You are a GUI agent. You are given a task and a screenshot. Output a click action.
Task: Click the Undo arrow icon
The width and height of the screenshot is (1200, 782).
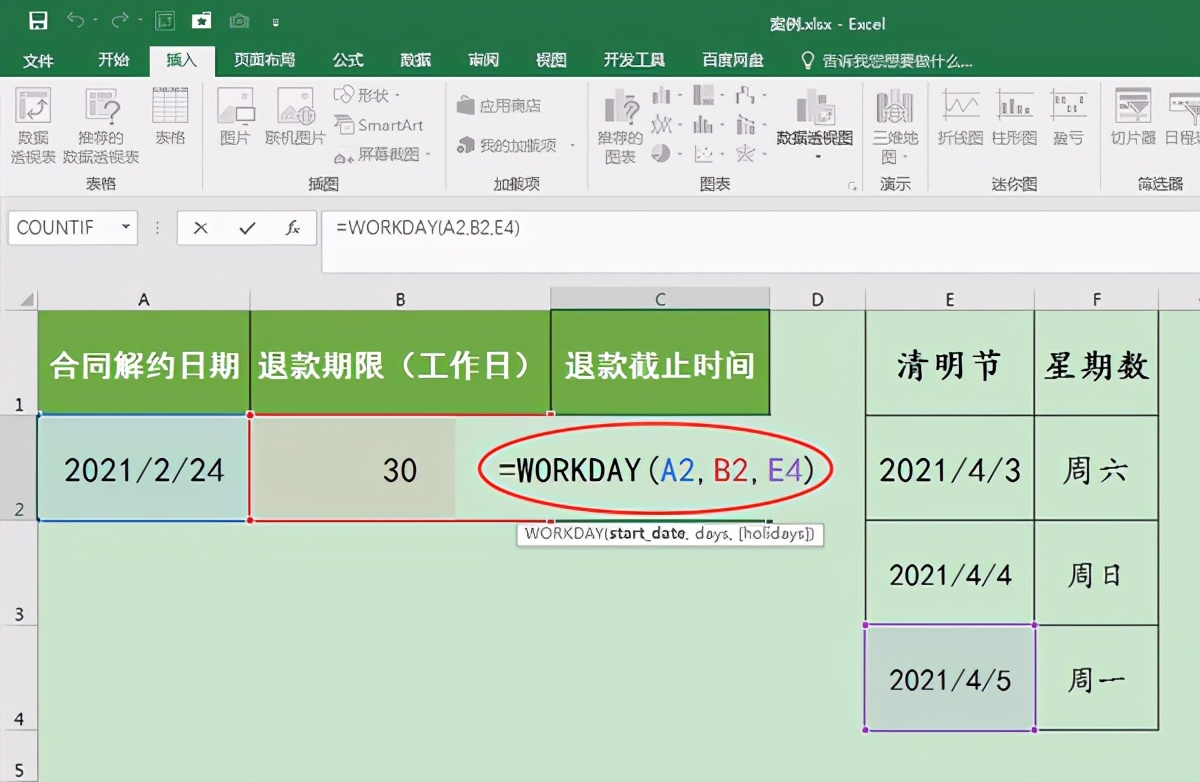(x=75, y=20)
